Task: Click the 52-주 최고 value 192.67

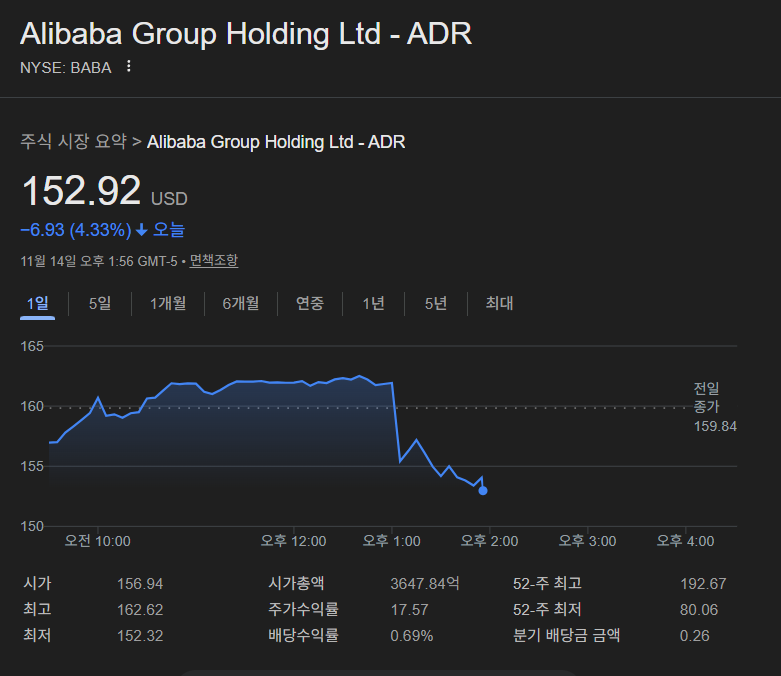Action: pyautogui.click(x=703, y=583)
